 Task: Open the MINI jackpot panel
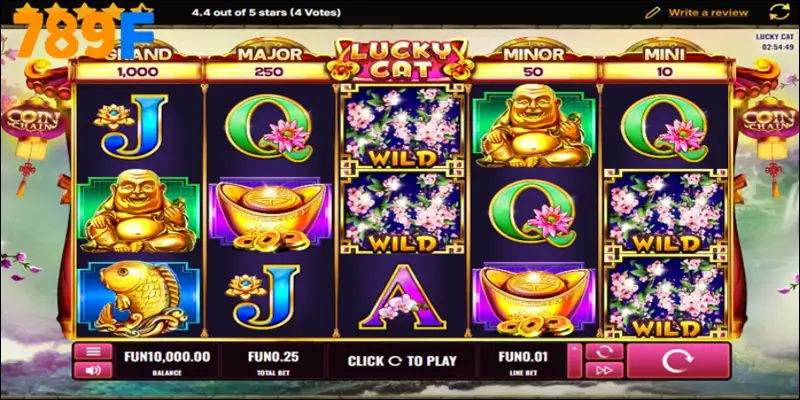point(665,62)
